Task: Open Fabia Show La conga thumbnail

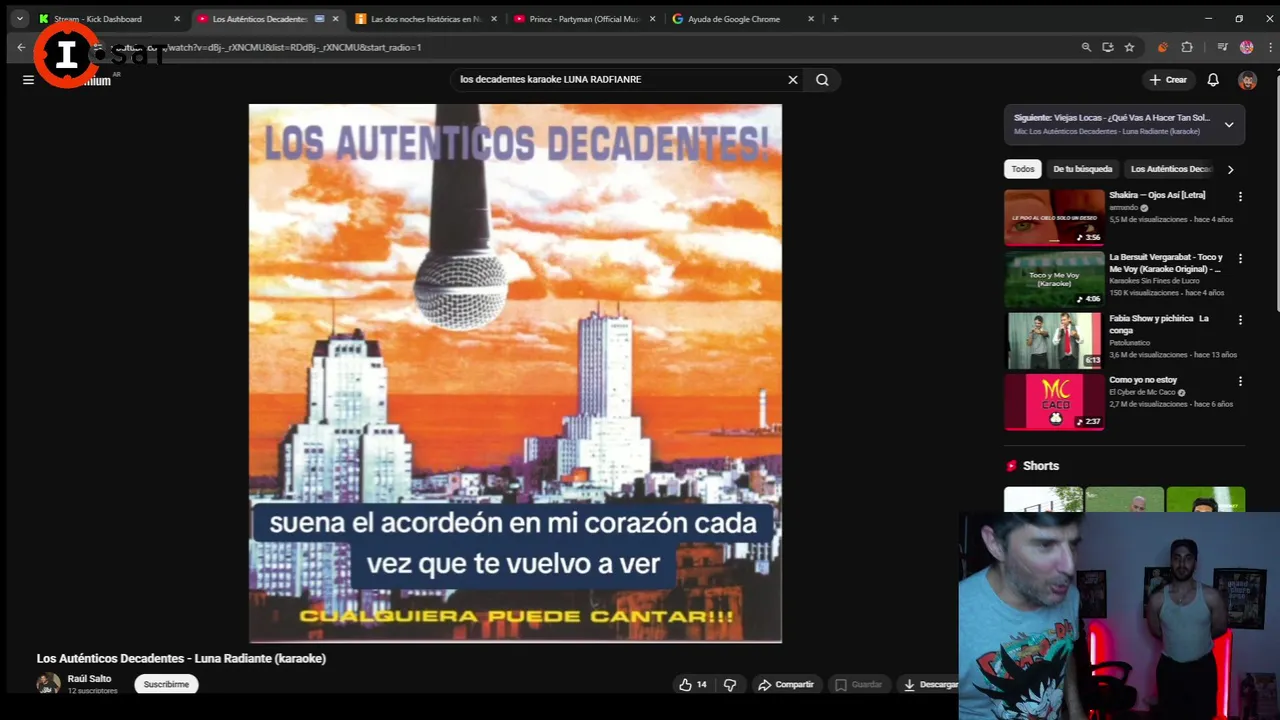Action: (1054, 341)
